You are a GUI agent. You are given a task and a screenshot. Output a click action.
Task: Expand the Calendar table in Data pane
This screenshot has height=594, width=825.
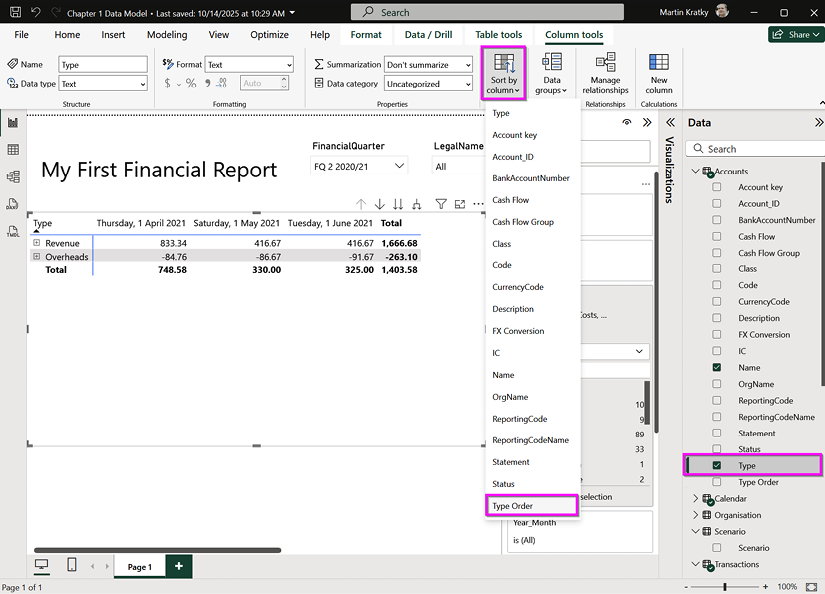click(696, 498)
